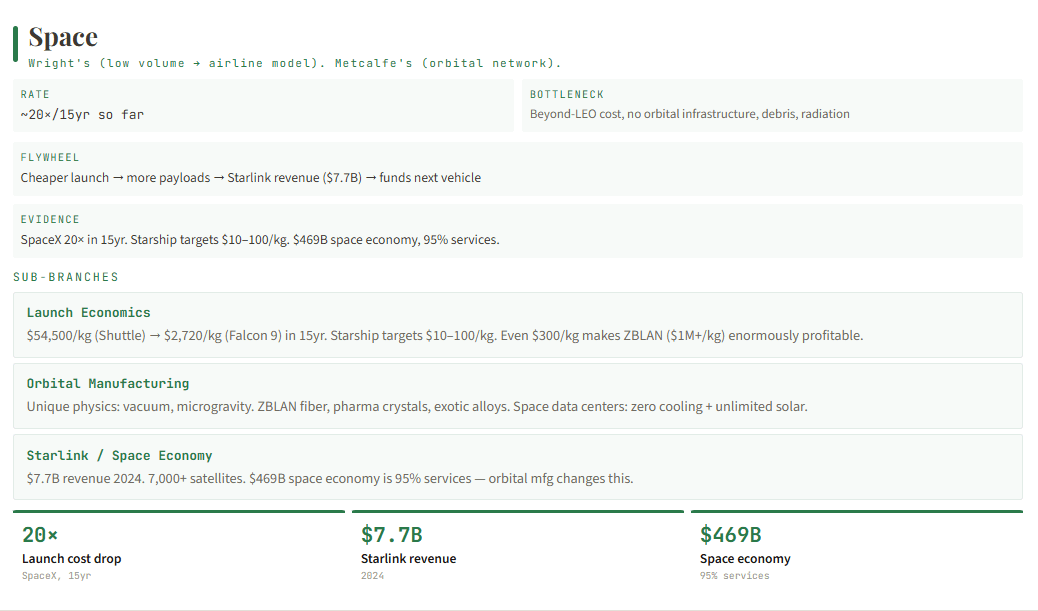The height and width of the screenshot is (611, 1038).
Task: Click the 95% services caption under Space economy
Action: pos(735,576)
